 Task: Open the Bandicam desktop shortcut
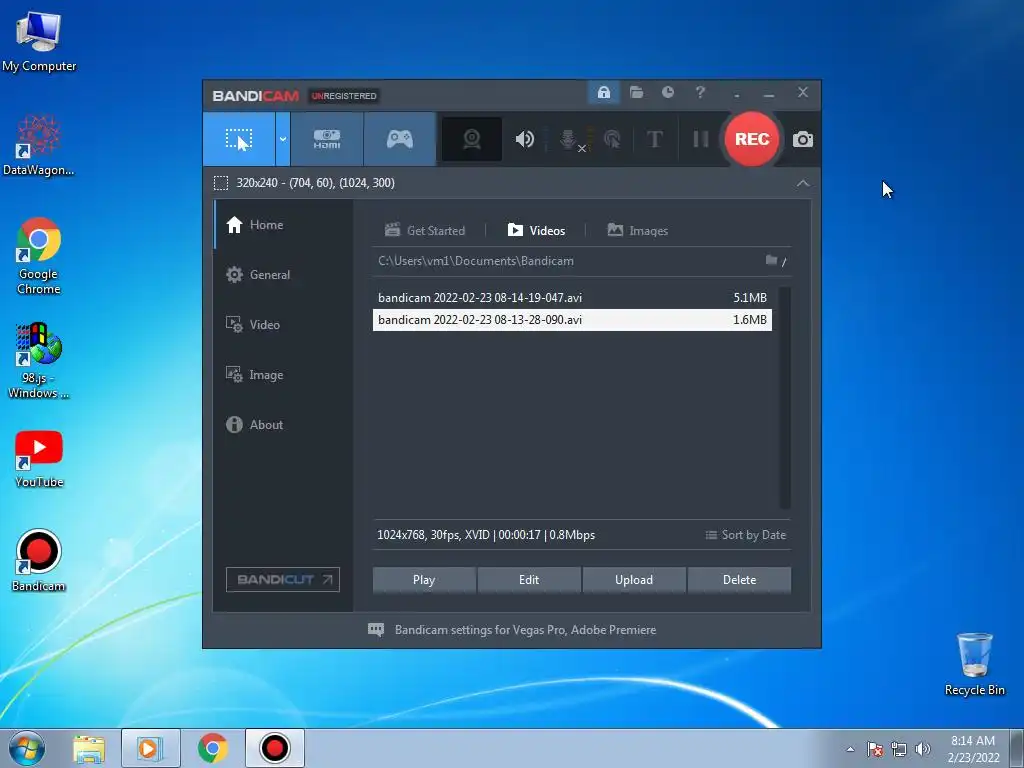(x=39, y=560)
